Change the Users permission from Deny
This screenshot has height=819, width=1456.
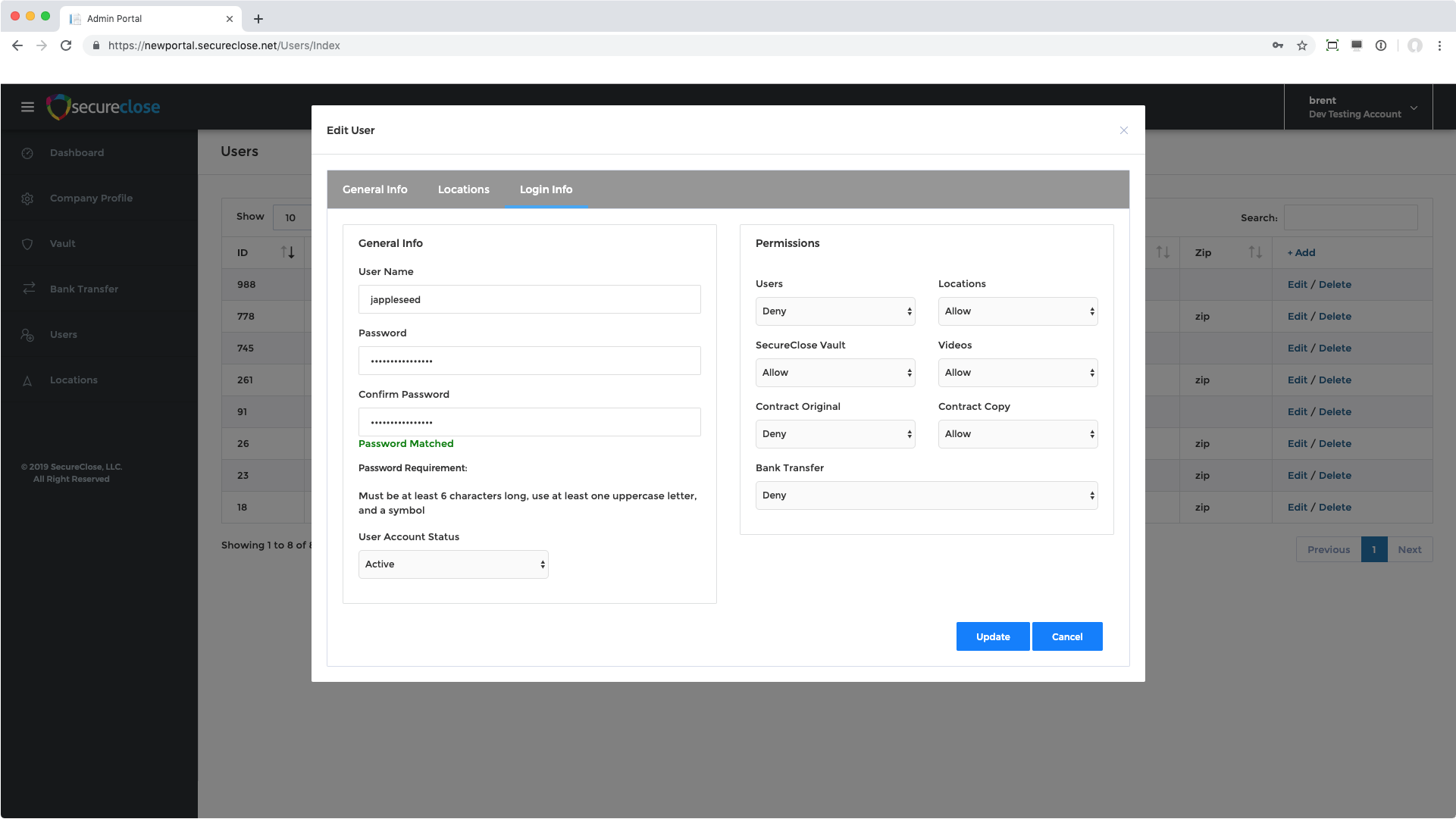834,311
